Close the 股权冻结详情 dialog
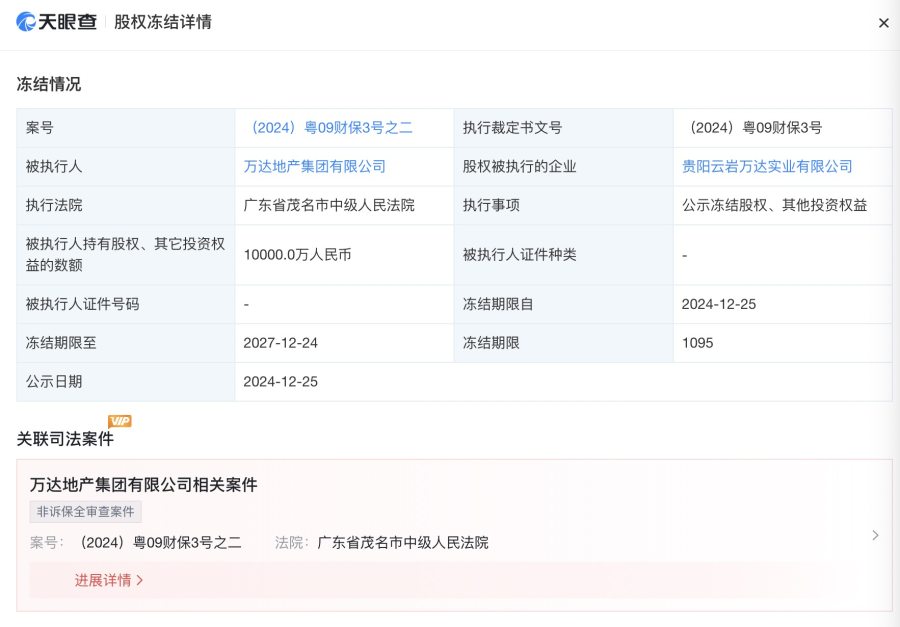 click(x=884, y=23)
